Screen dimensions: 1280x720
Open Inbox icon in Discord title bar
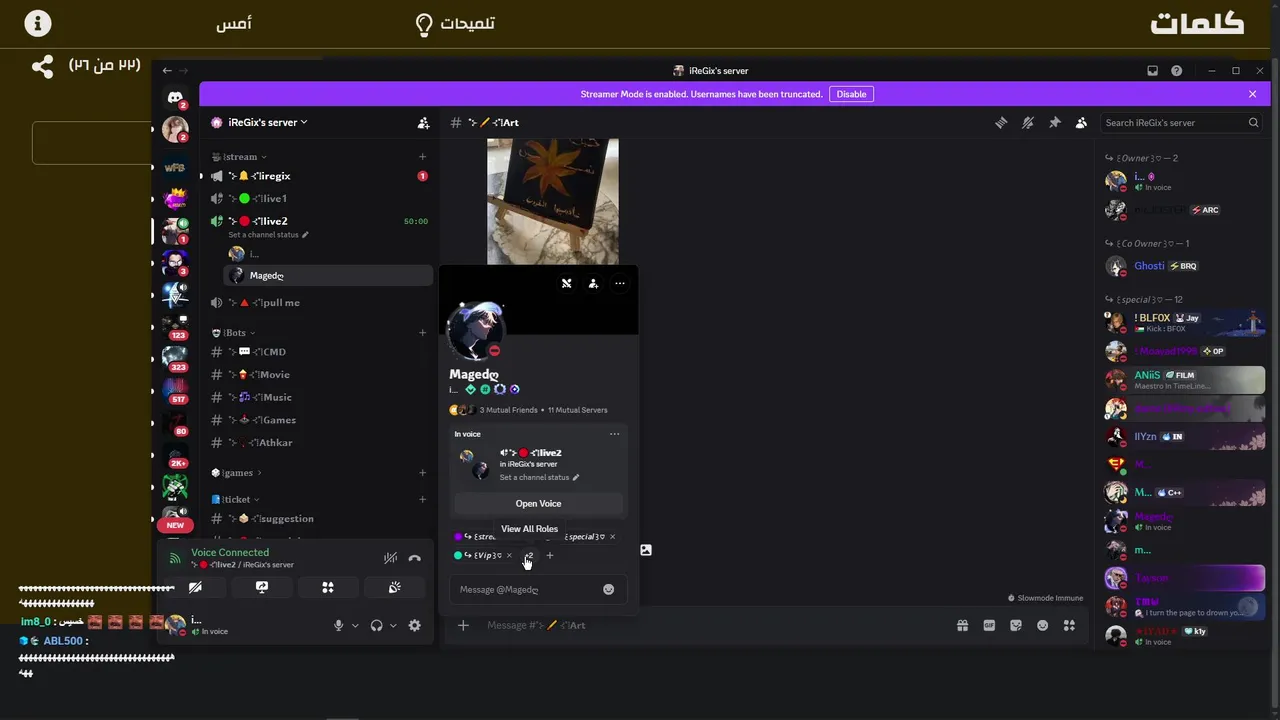[x=1152, y=71]
